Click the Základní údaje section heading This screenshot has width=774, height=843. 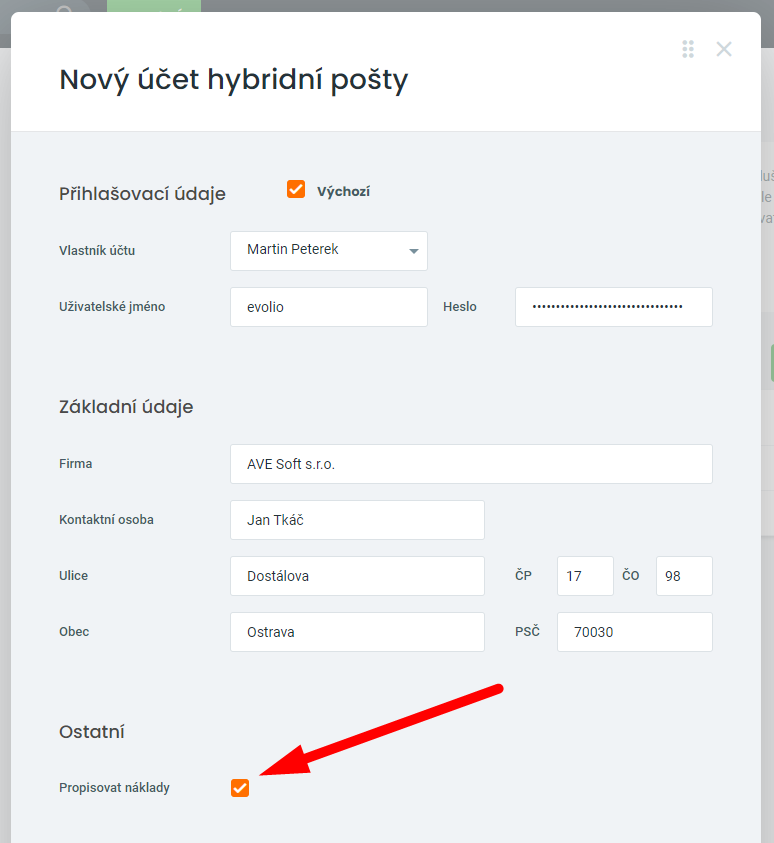point(126,407)
